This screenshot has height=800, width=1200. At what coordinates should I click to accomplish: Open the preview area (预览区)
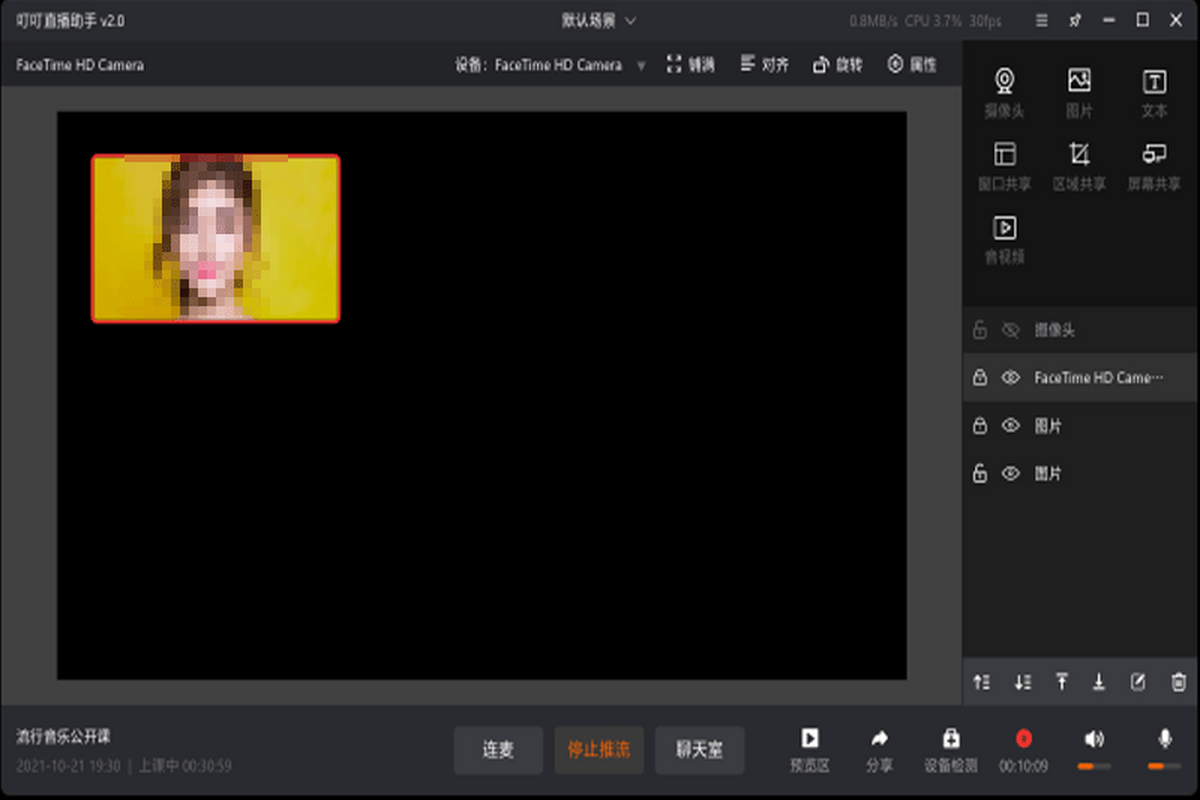(810, 750)
